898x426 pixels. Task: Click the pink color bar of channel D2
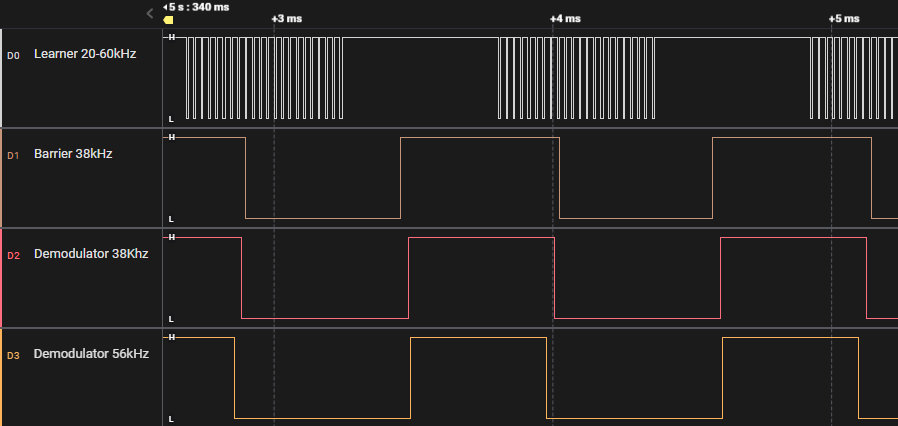[1, 278]
